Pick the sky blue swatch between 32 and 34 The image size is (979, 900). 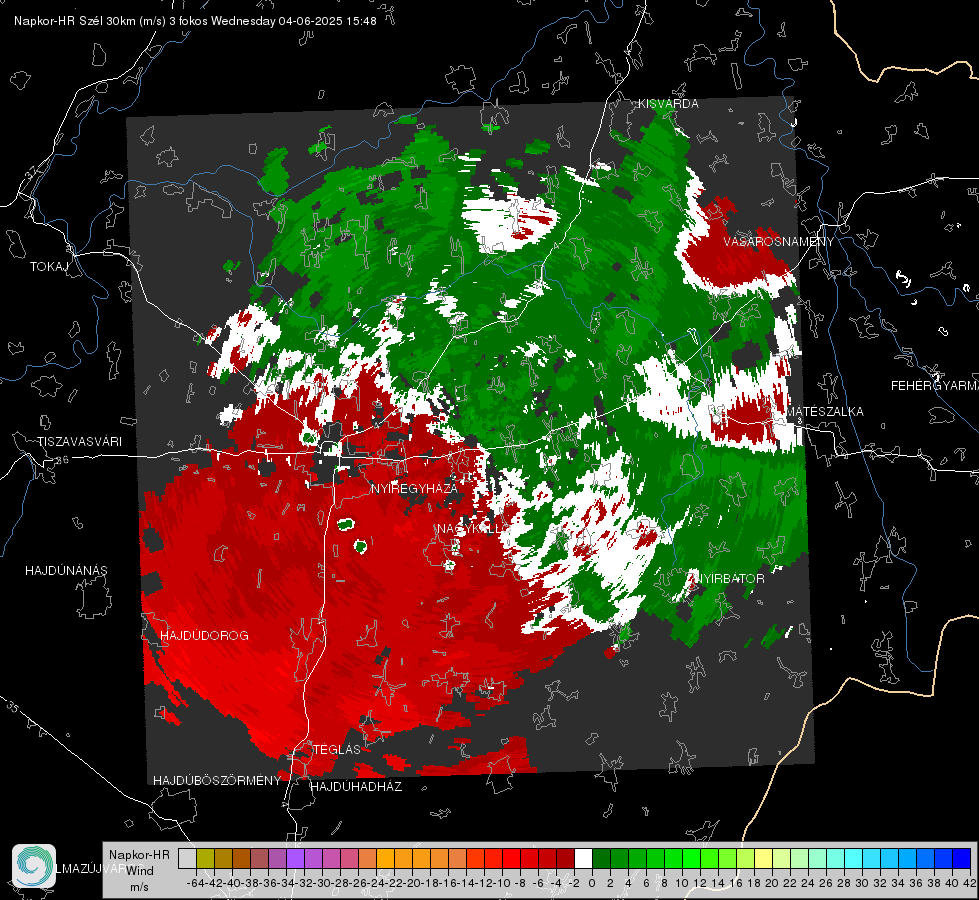[x=889, y=858]
